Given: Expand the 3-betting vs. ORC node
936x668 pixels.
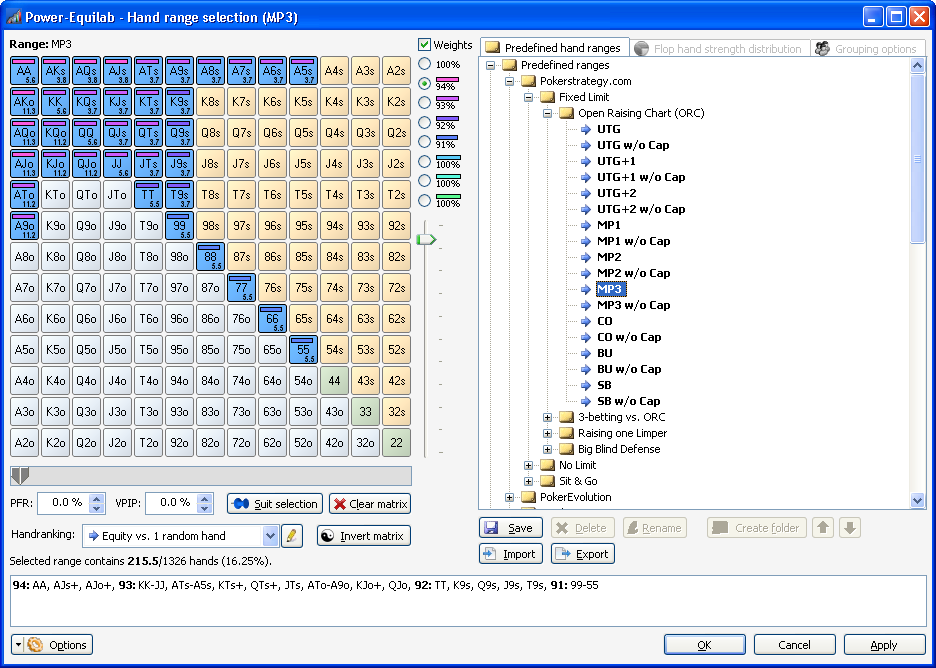Looking at the screenshot, I should [x=547, y=417].
